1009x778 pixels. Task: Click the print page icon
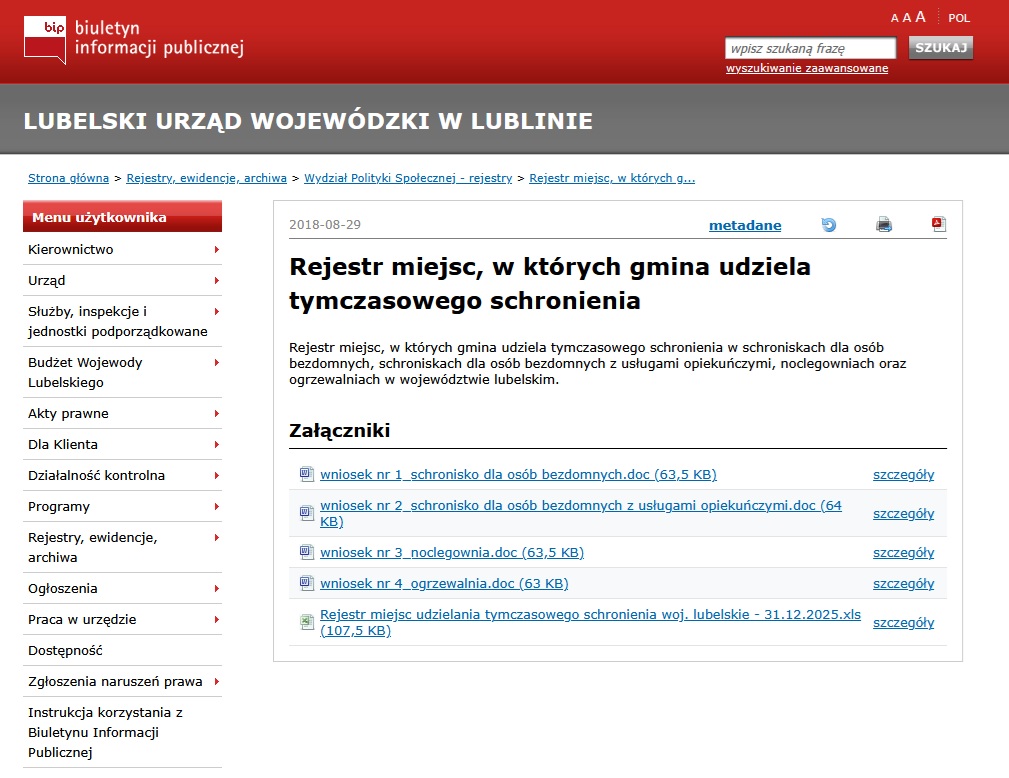[884, 225]
